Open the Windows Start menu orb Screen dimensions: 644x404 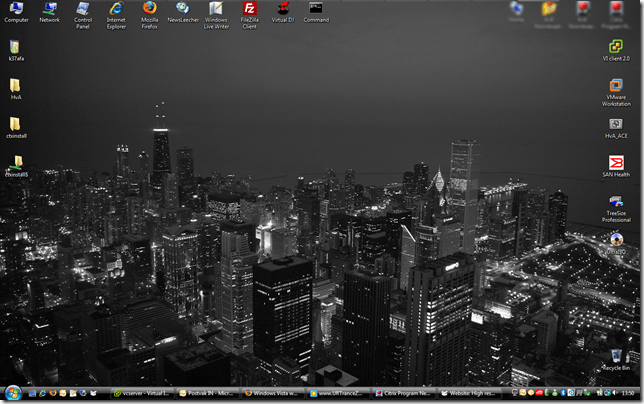pos(13,393)
